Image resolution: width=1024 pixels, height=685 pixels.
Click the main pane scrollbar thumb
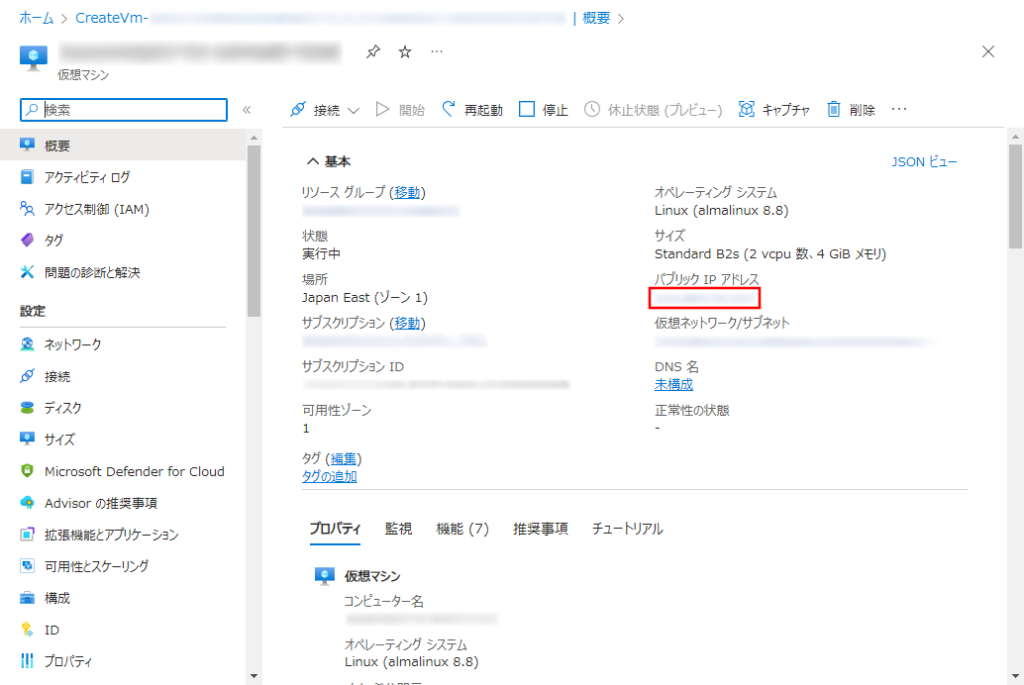click(1015, 196)
